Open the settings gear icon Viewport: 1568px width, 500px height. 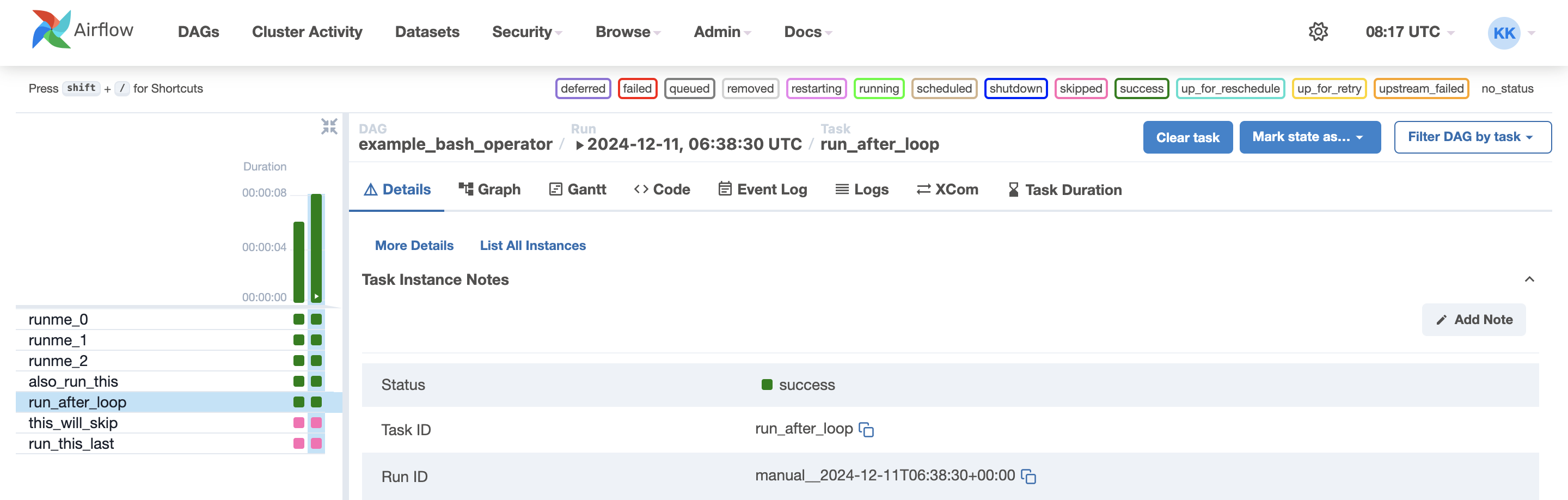coord(1318,32)
